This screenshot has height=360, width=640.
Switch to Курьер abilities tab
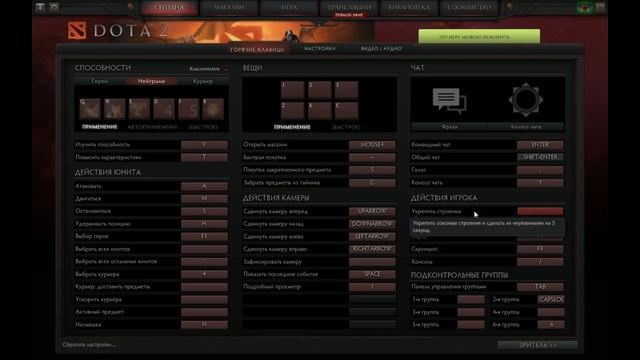(x=203, y=81)
